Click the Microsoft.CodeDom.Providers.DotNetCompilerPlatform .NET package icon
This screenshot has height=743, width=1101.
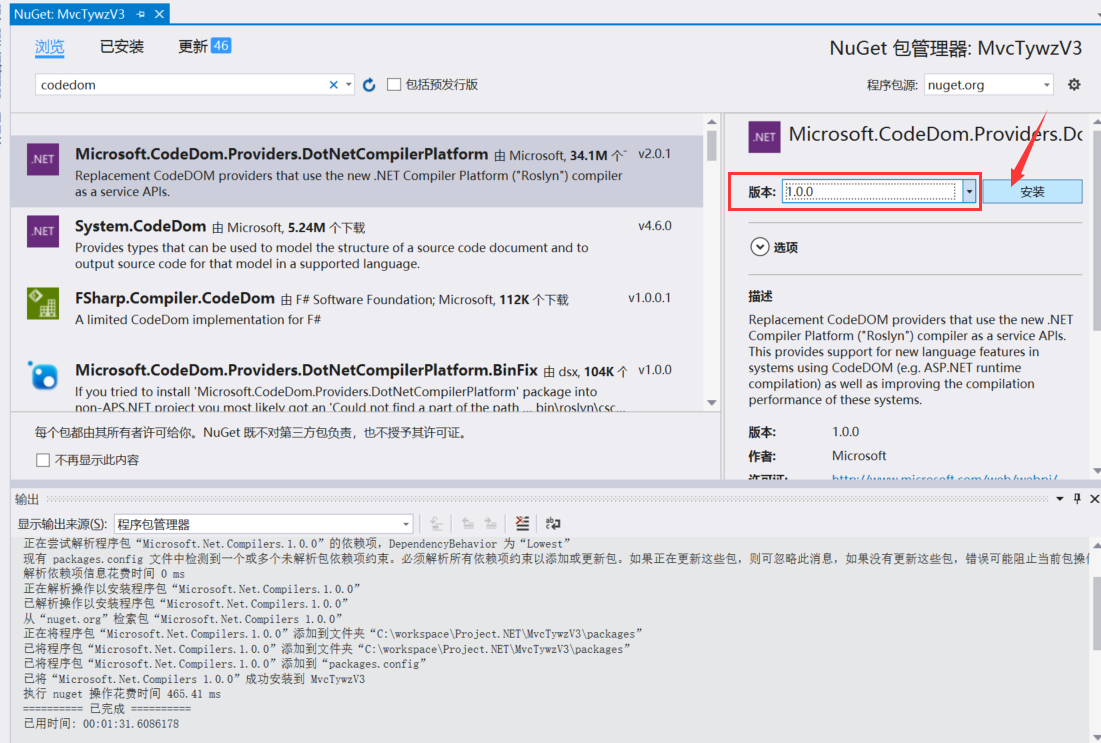[43, 159]
